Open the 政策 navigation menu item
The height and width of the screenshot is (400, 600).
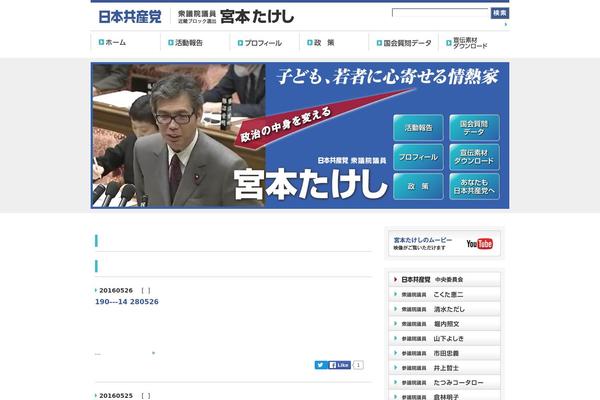321,42
